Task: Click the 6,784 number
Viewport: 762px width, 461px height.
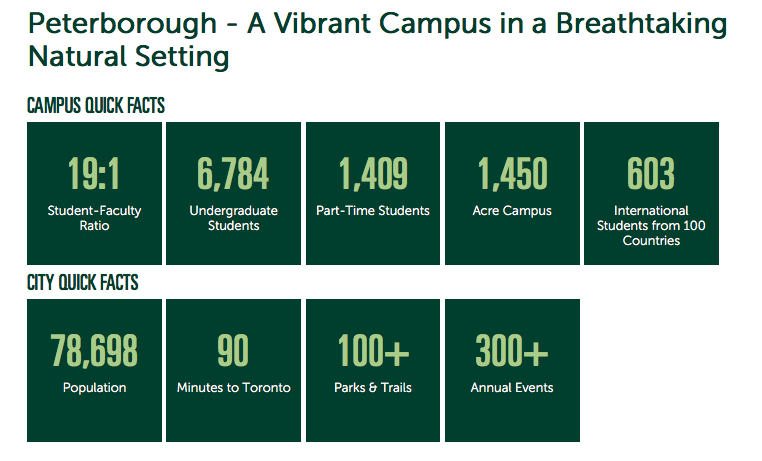Action: (x=233, y=174)
